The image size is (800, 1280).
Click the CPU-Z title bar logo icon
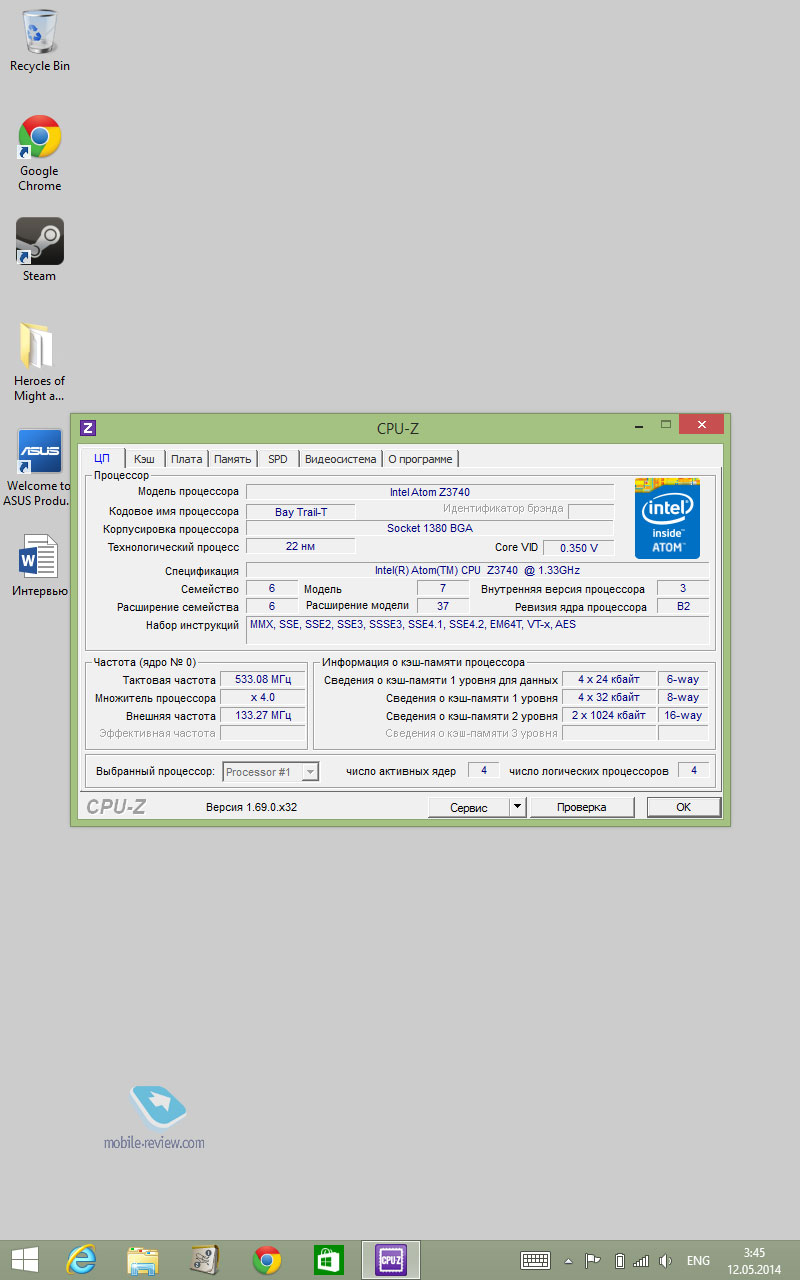88,428
